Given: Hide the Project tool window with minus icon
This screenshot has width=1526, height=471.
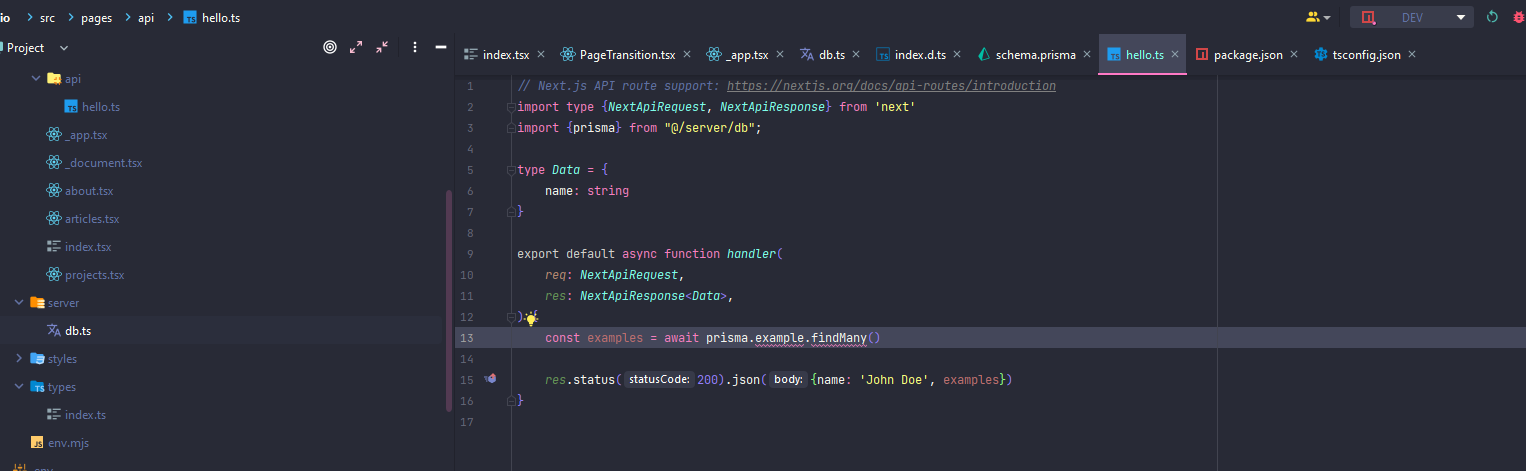Looking at the screenshot, I should (x=440, y=47).
